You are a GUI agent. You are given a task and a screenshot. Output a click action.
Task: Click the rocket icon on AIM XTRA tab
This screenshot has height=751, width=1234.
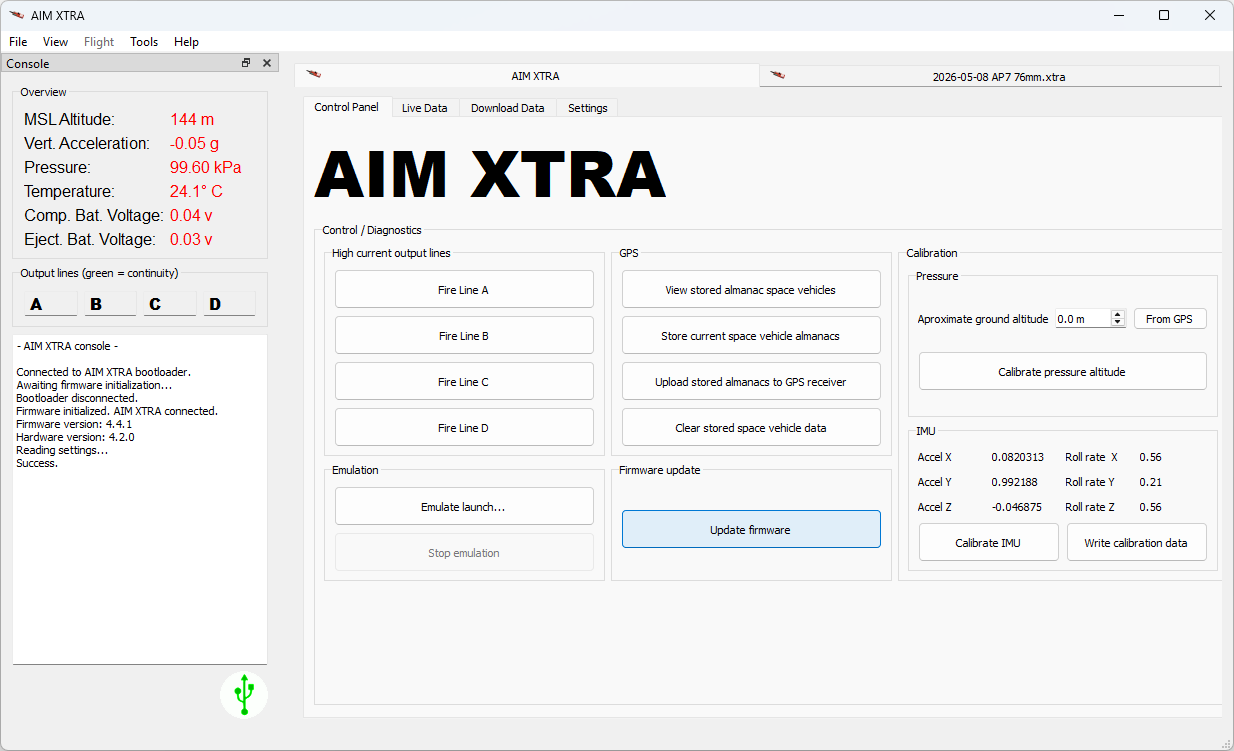[x=313, y=75]
